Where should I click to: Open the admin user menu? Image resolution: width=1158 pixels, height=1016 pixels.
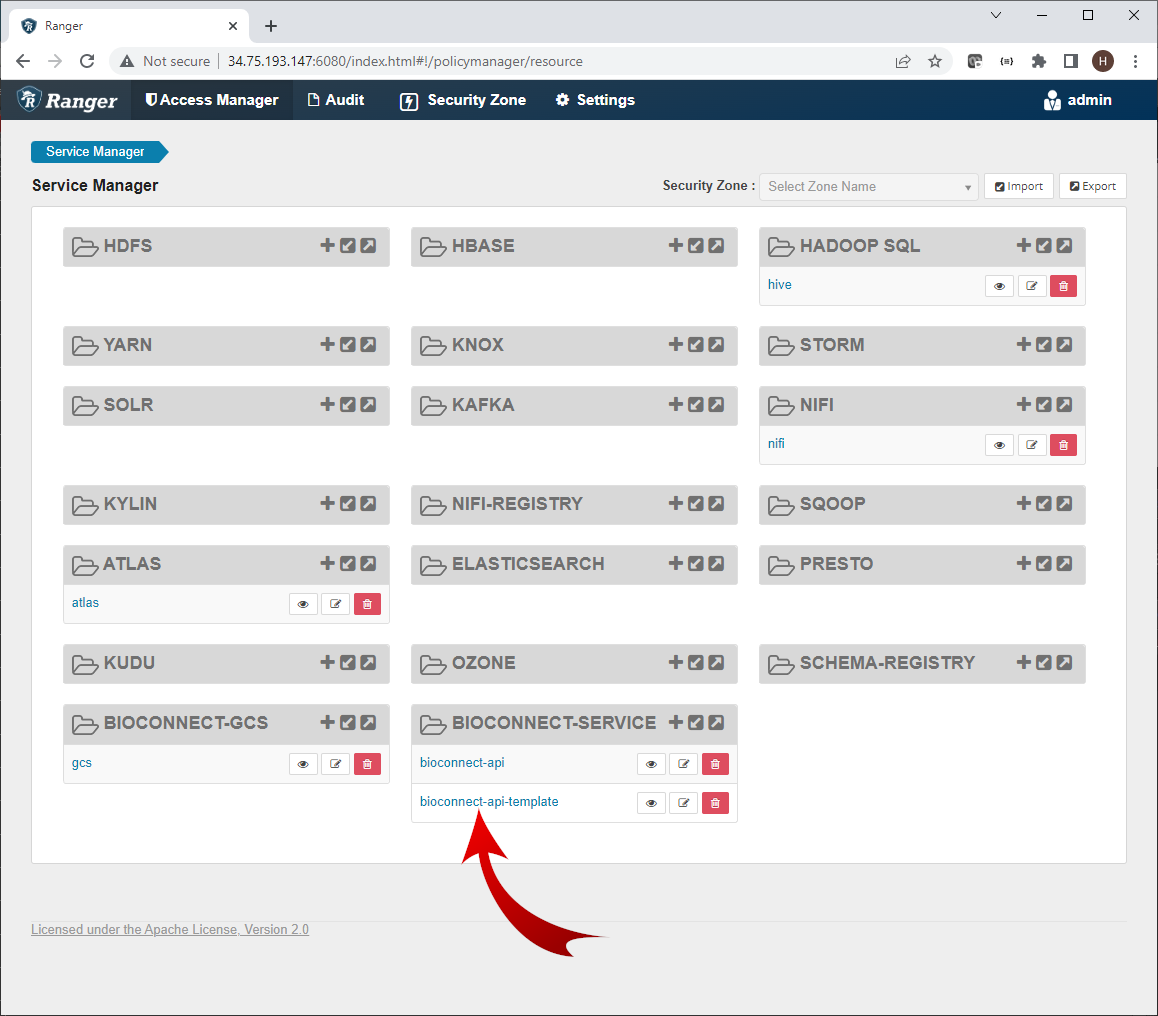click(x=1077, y=100)
